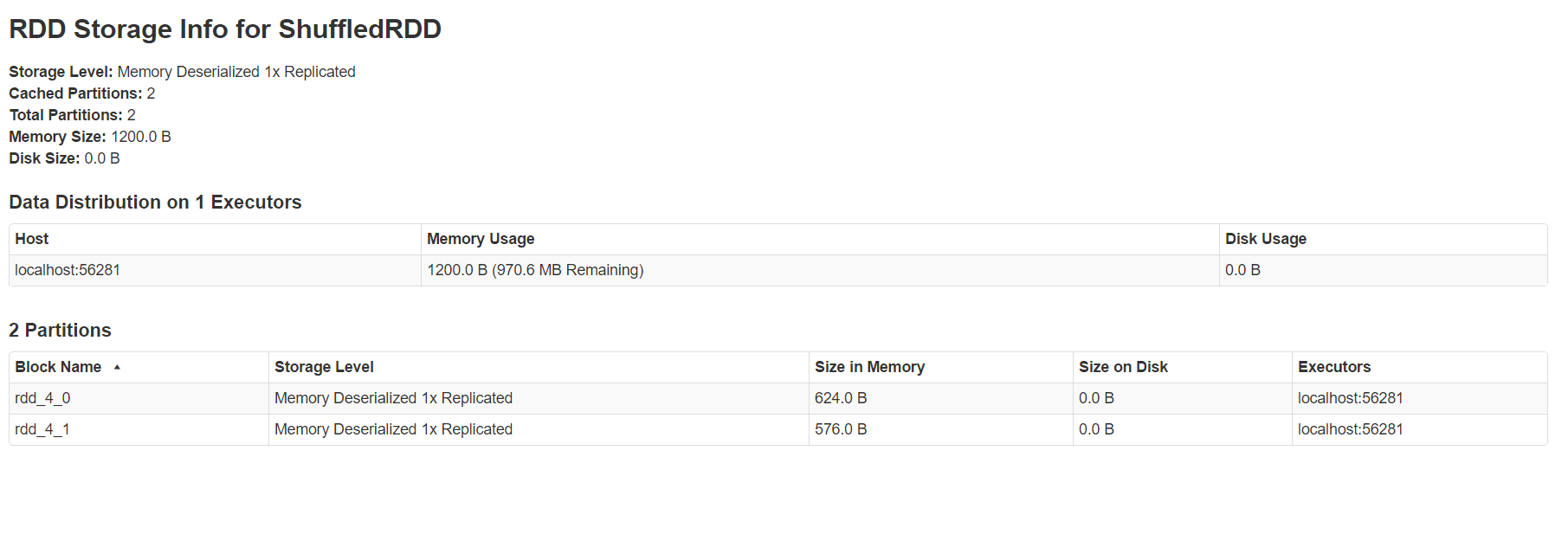Click the executor address in rdd_4_1 row
This screenshot has width=1568, height=534.
1350,429
